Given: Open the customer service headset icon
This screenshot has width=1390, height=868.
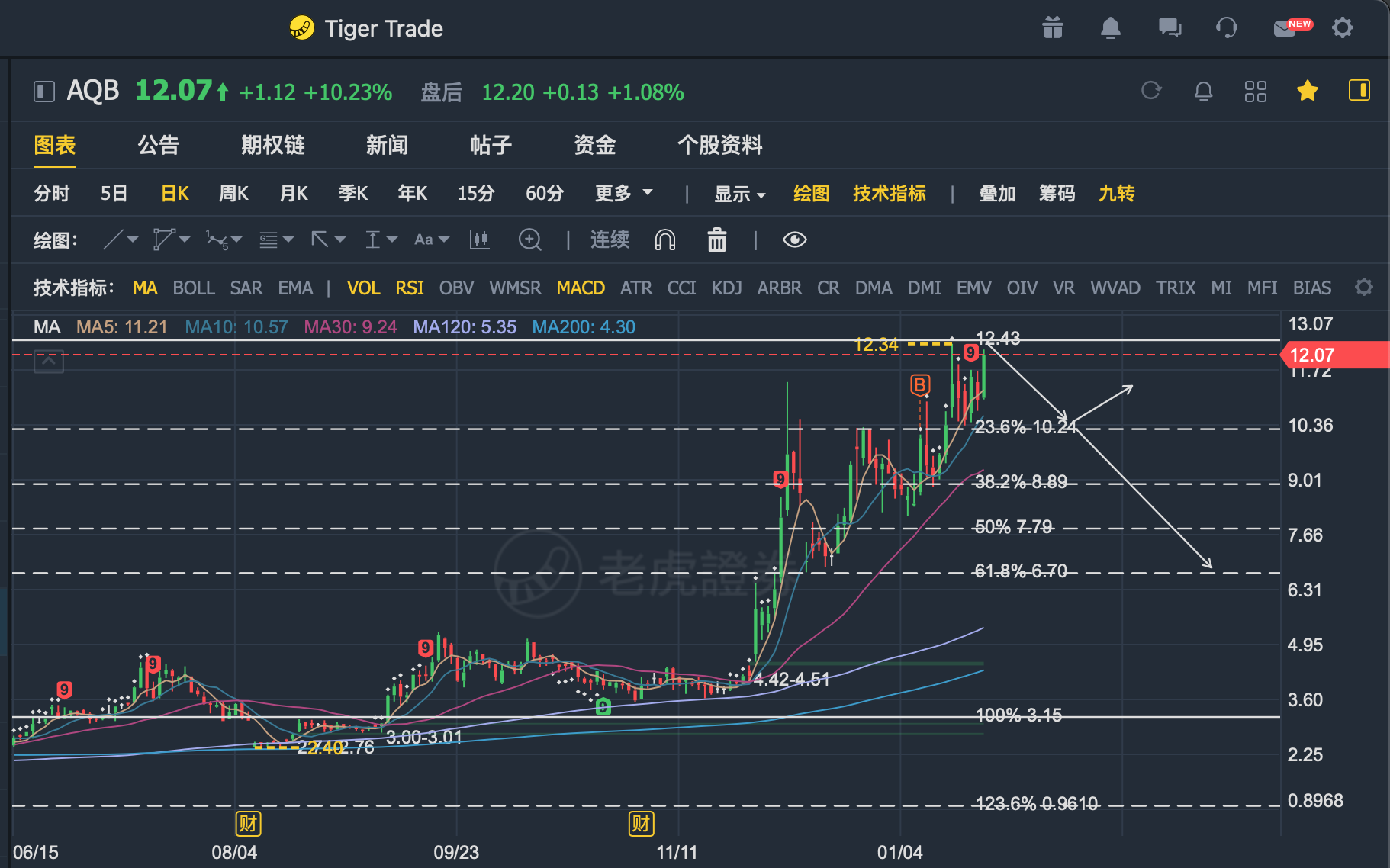Looking at the screenshot, I should point(1226,28).
